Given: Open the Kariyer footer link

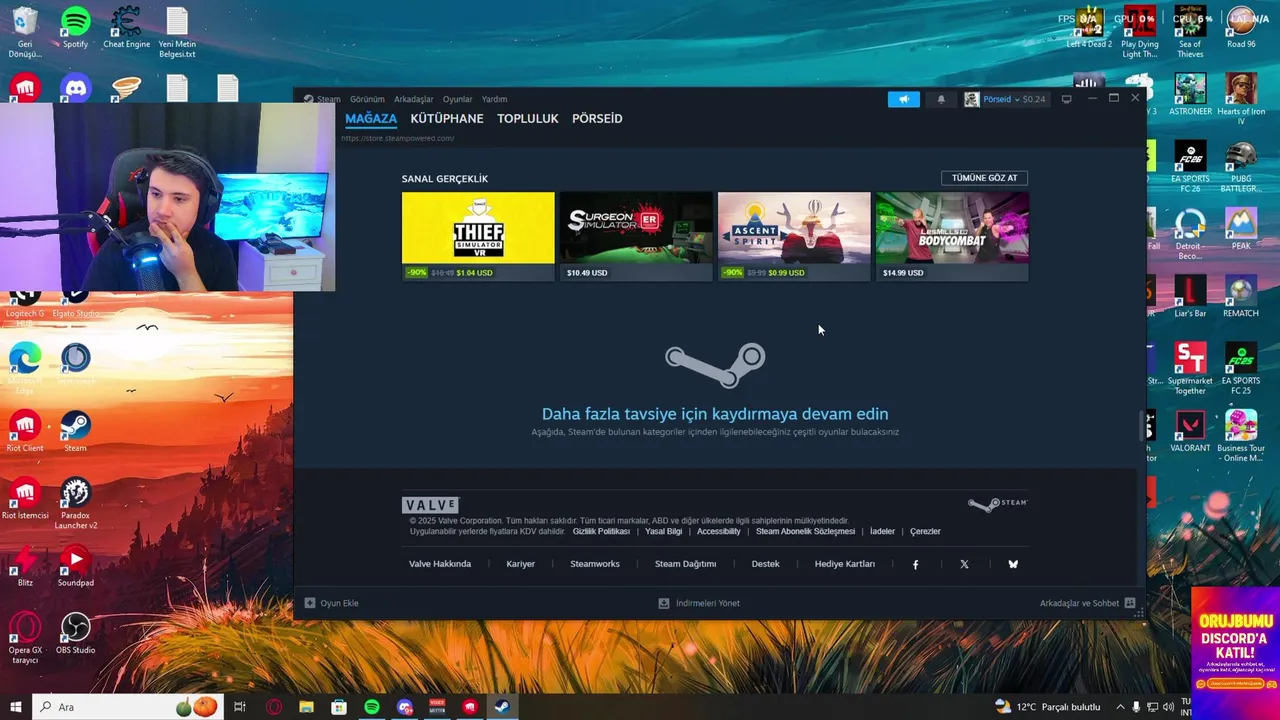Looking at the screenshot, I should click(x=521, y=564).
